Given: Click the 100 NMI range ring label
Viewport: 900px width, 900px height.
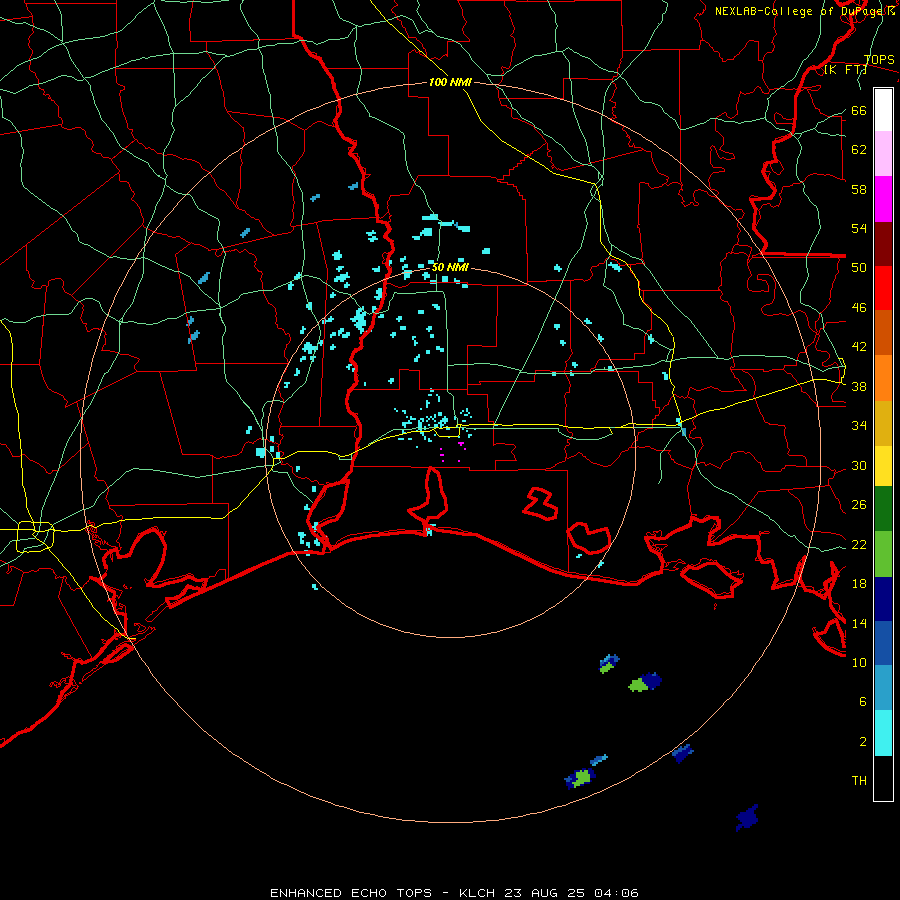Looking at the screenshot, I should coord(450,82).
